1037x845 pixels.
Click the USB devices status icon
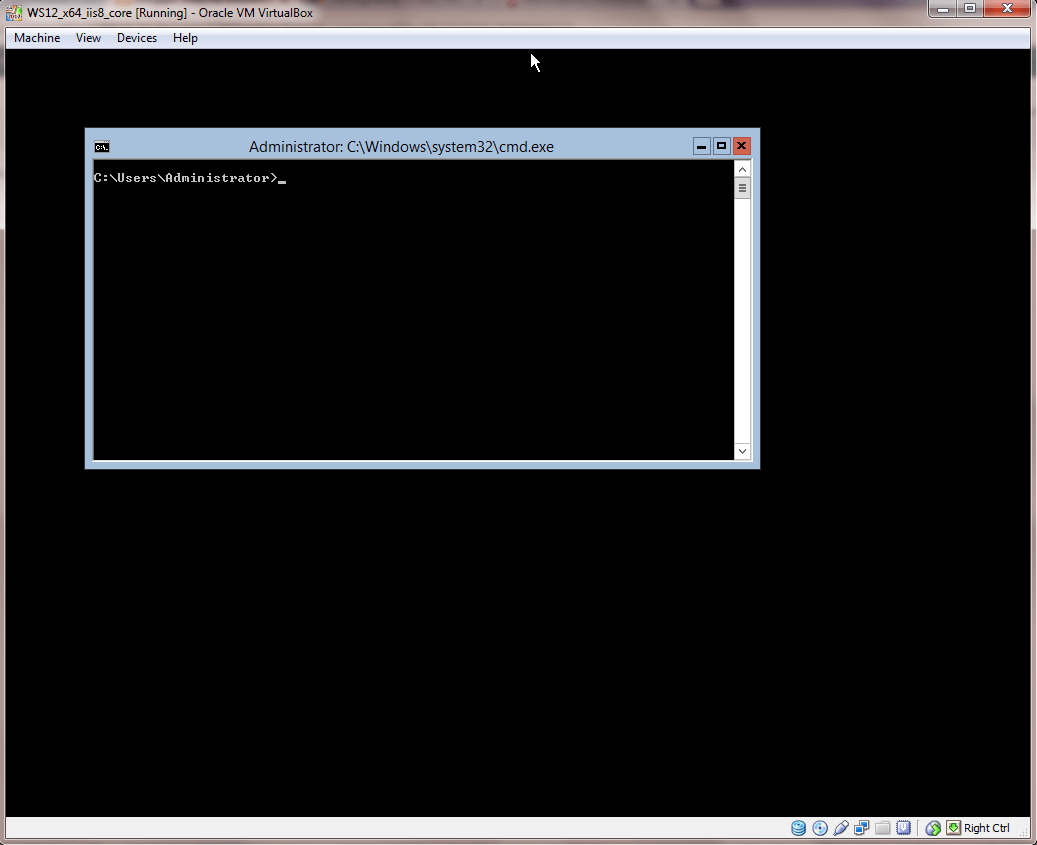[841, 828]
